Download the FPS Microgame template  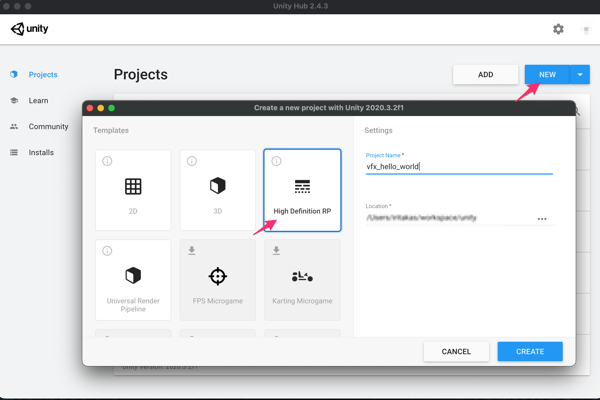pos(192,251)
